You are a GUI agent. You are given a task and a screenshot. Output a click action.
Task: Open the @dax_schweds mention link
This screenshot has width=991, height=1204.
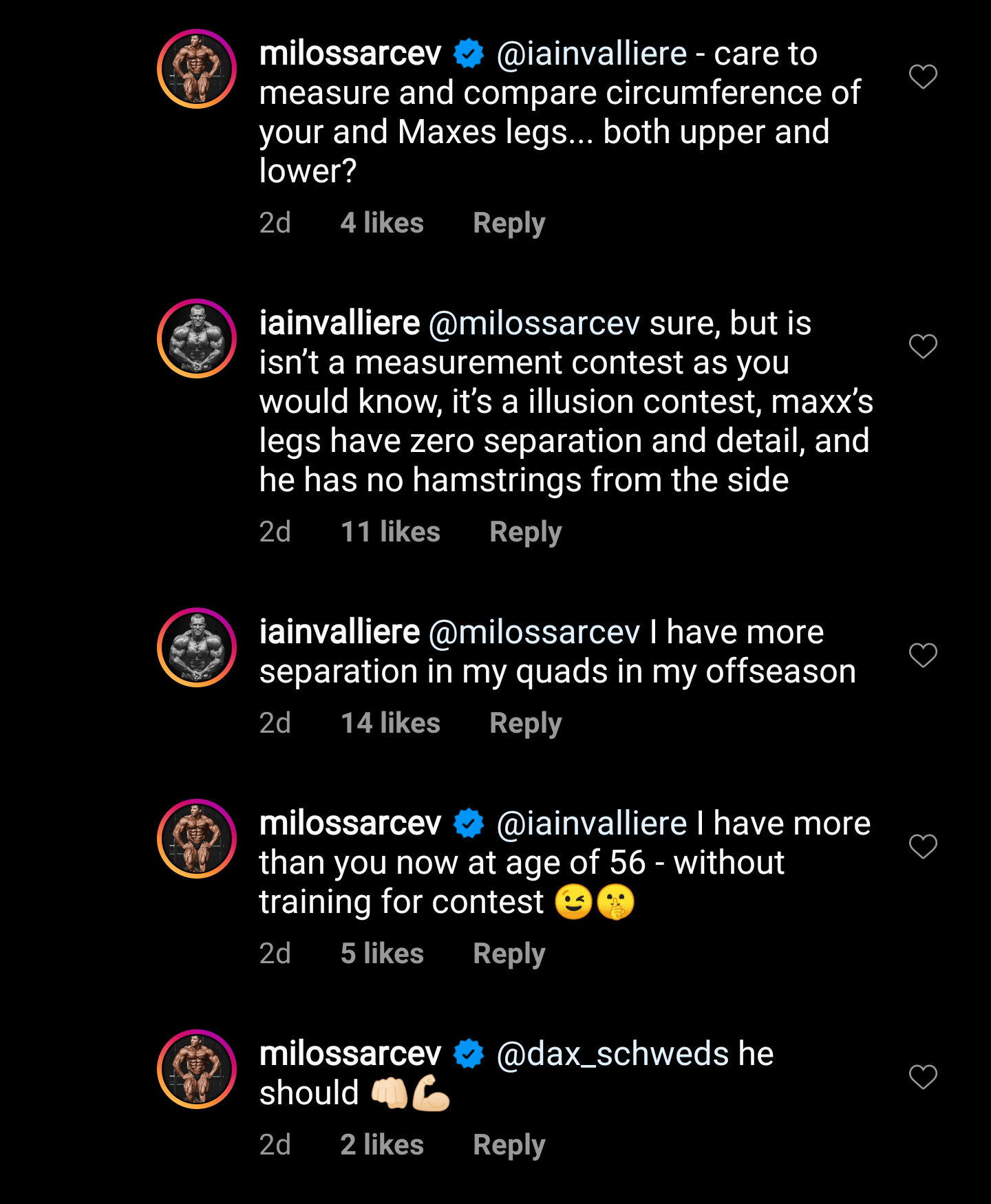point(612,1054)
